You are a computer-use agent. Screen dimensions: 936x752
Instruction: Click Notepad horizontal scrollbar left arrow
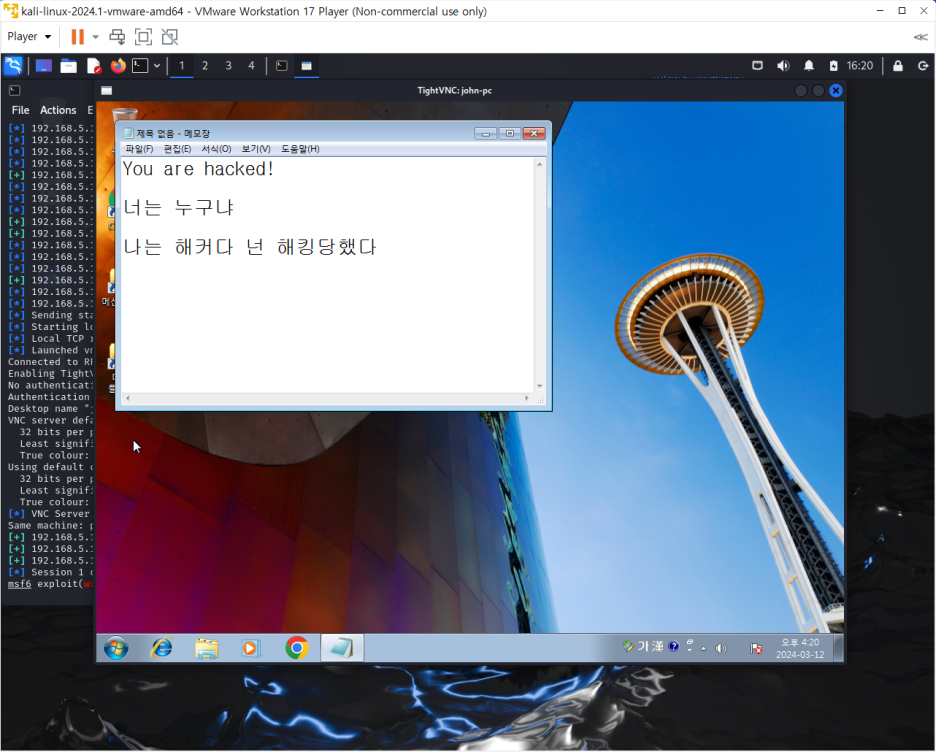point(127,398)
